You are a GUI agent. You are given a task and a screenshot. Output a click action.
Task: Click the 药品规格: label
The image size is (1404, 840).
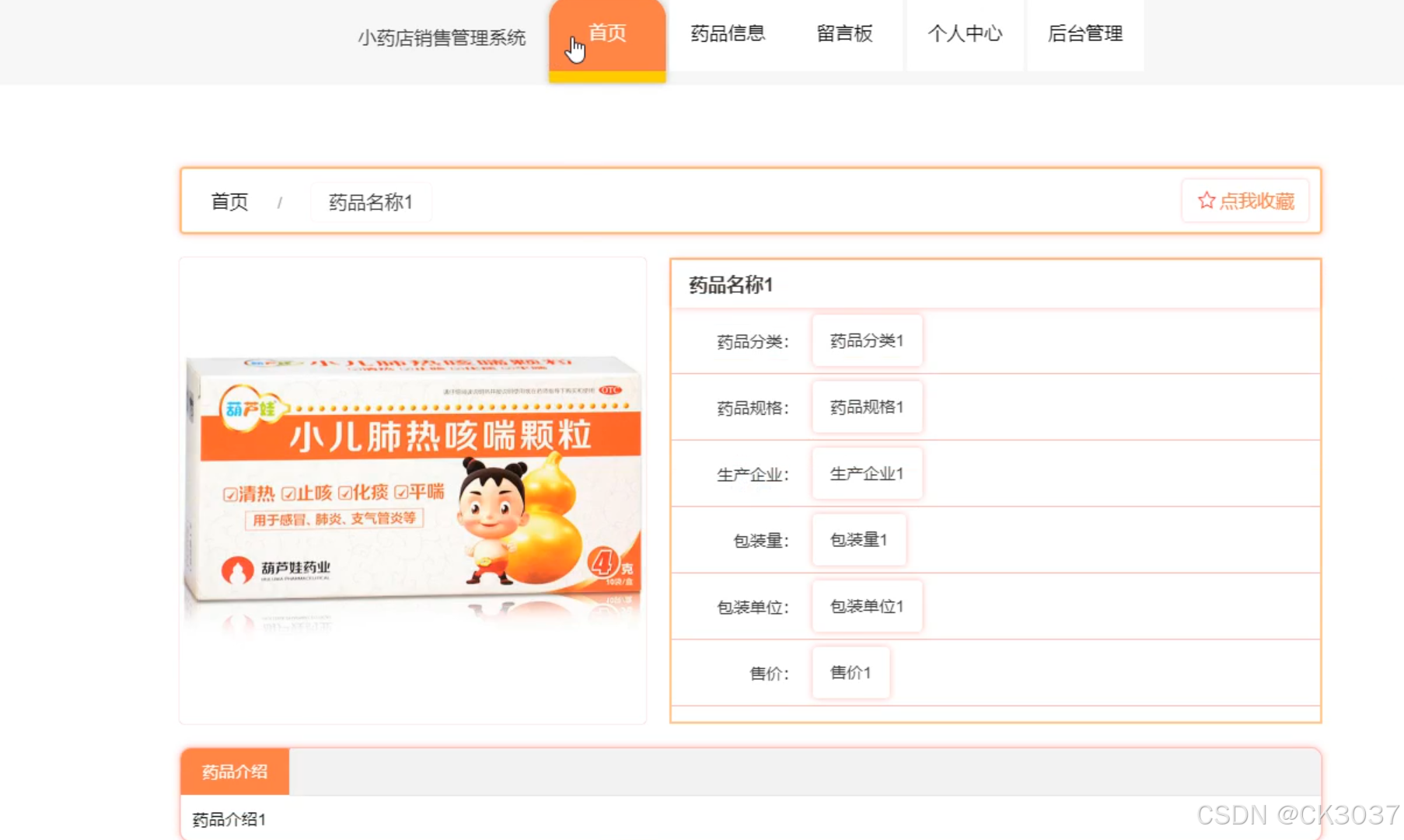point(753,409)
